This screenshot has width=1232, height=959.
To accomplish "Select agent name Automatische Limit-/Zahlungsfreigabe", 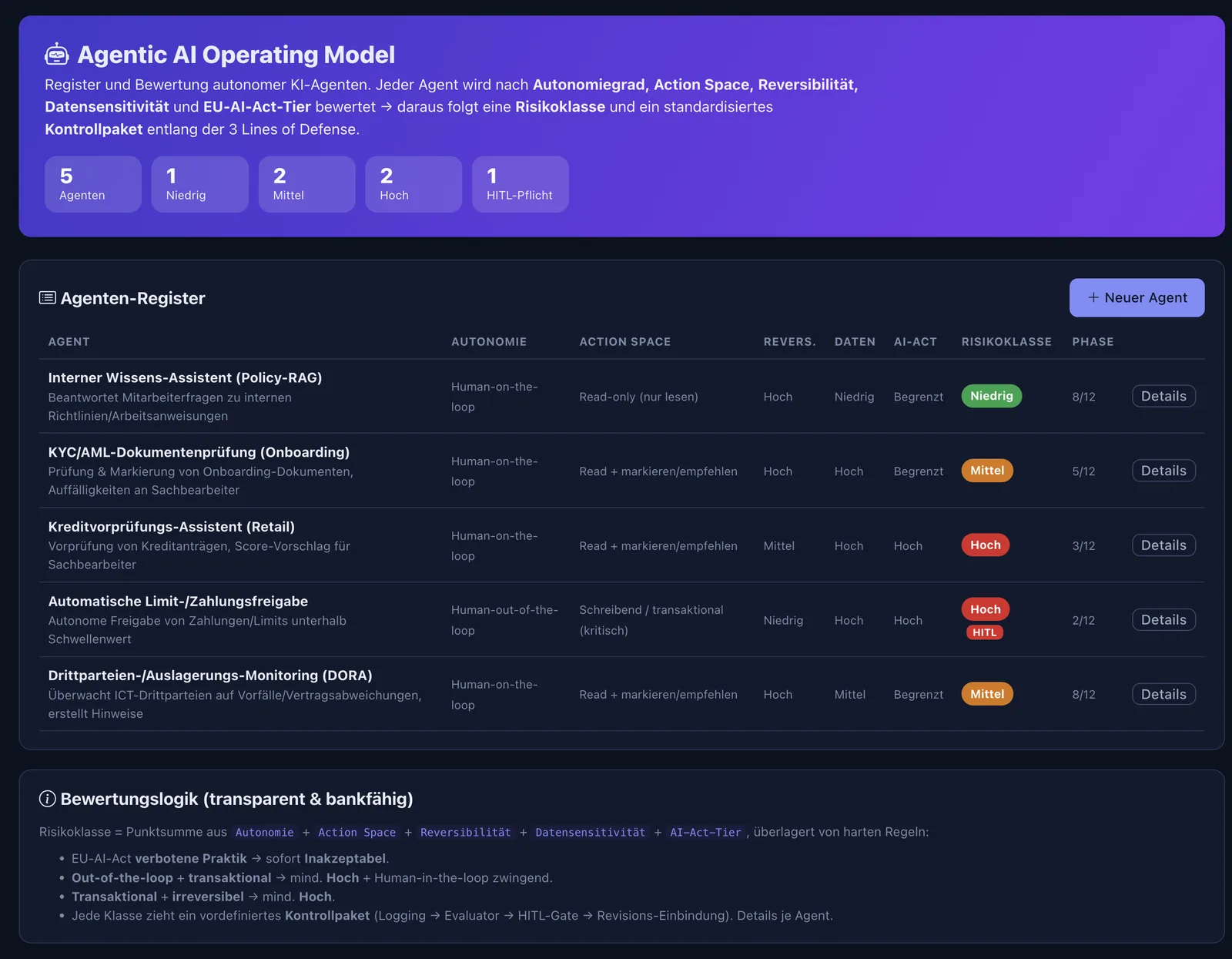I will click(178, 602).
